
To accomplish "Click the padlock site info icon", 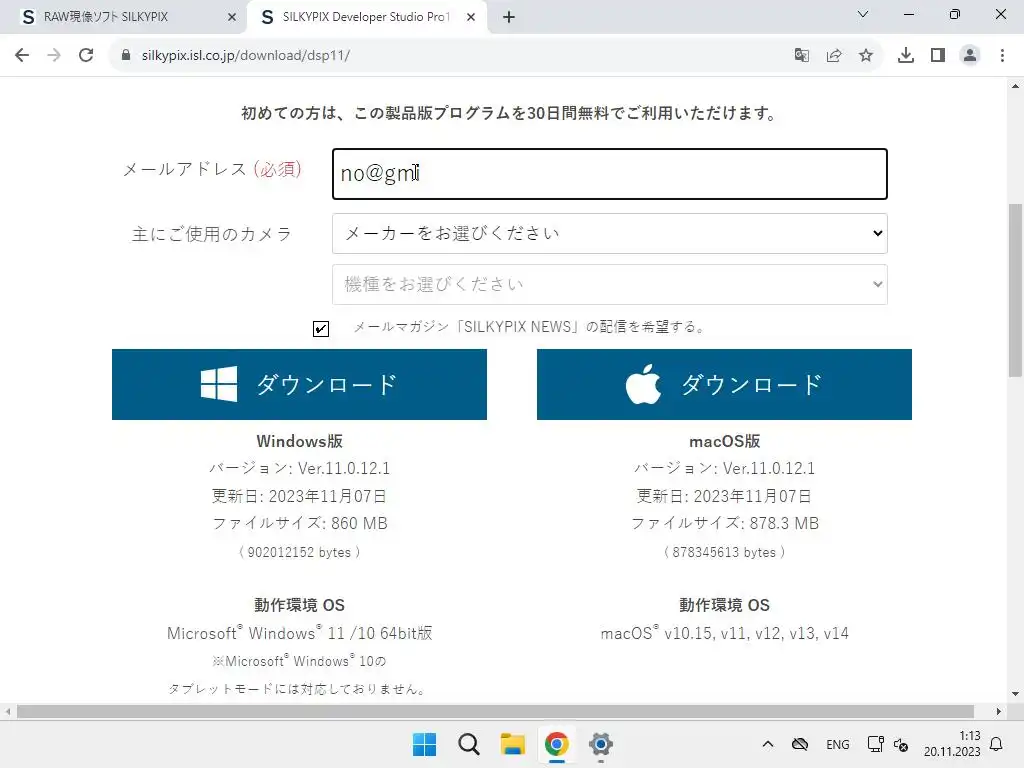I will (x=126, y=56).
